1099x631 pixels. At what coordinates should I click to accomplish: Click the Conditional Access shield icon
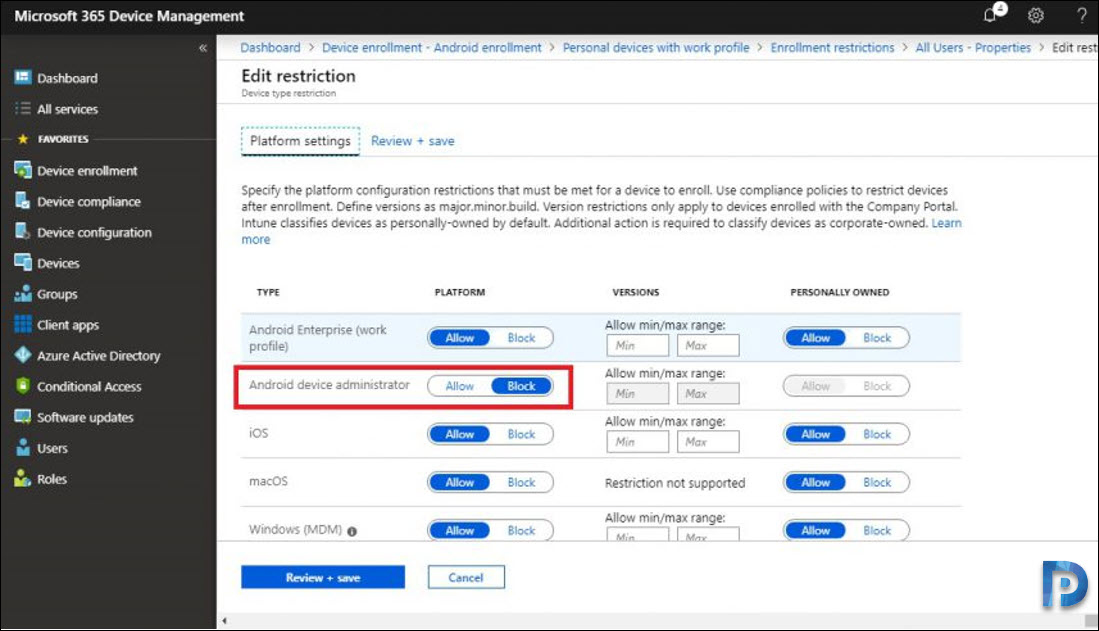22,386
